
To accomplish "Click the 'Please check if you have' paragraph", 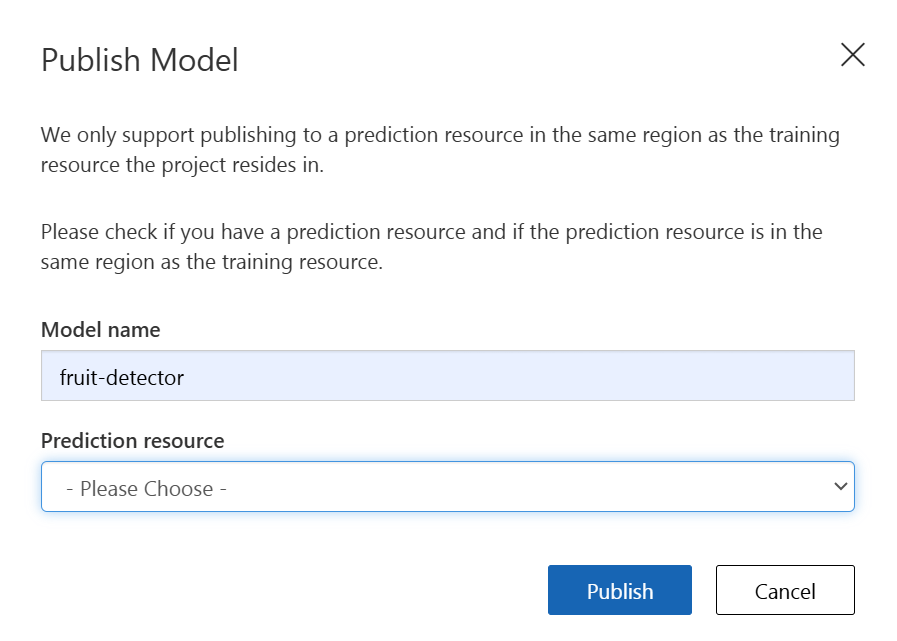I will pos(432,247).
